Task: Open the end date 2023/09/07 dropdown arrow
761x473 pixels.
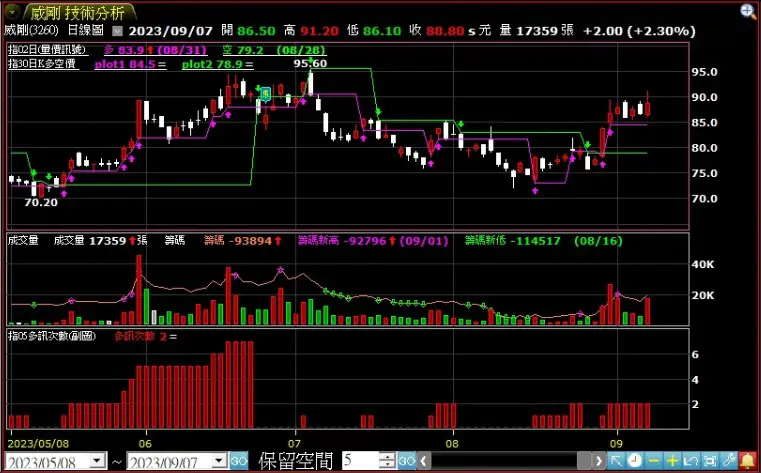Action: pyautogui.click(x=219, y=461)
